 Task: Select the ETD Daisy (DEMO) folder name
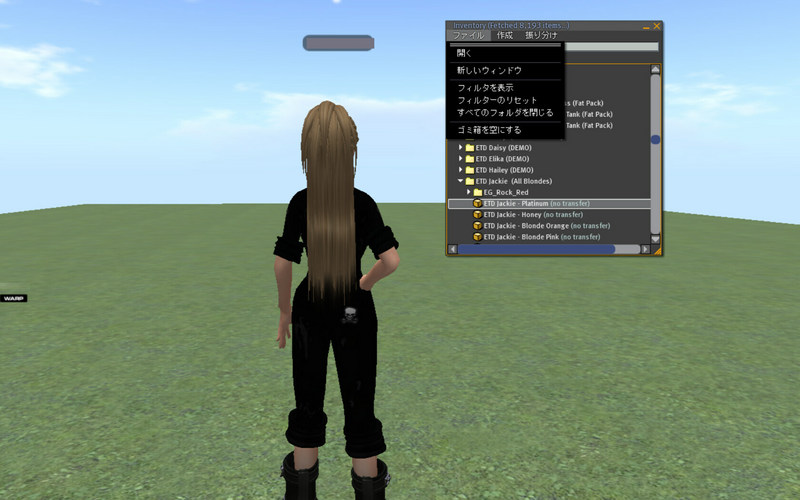point(504,147)
